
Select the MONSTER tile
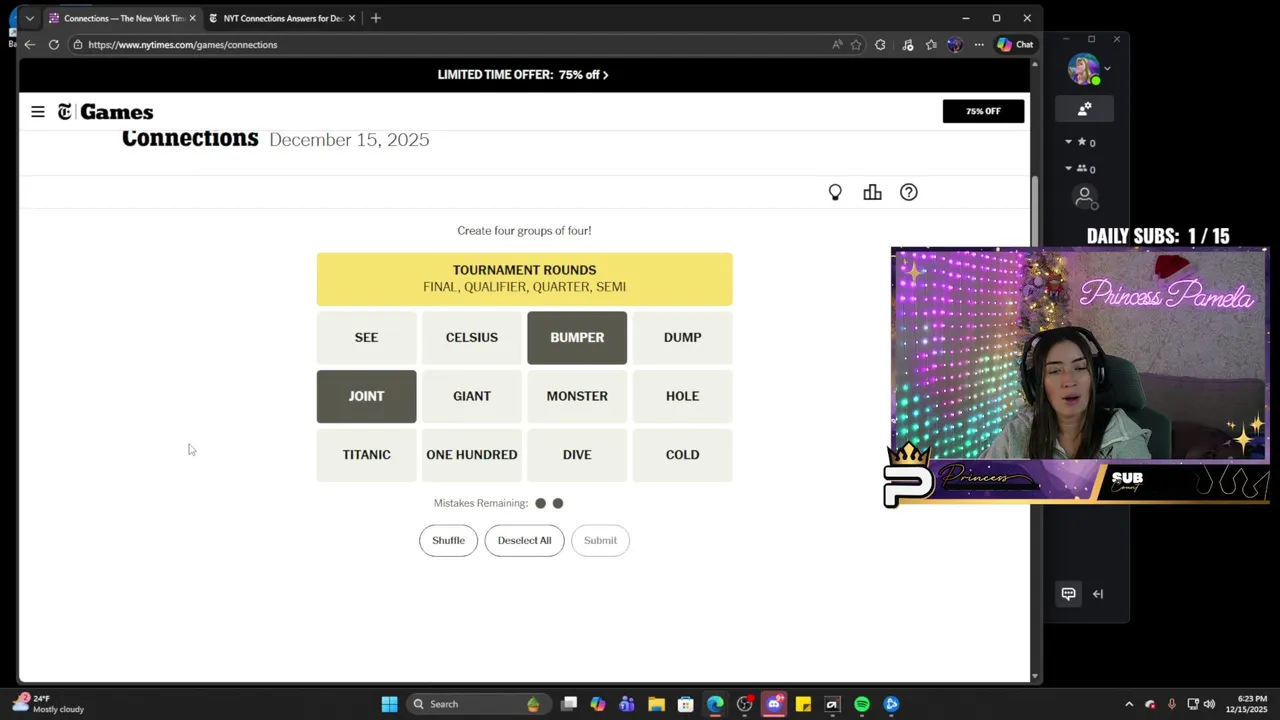coord(577,396)
